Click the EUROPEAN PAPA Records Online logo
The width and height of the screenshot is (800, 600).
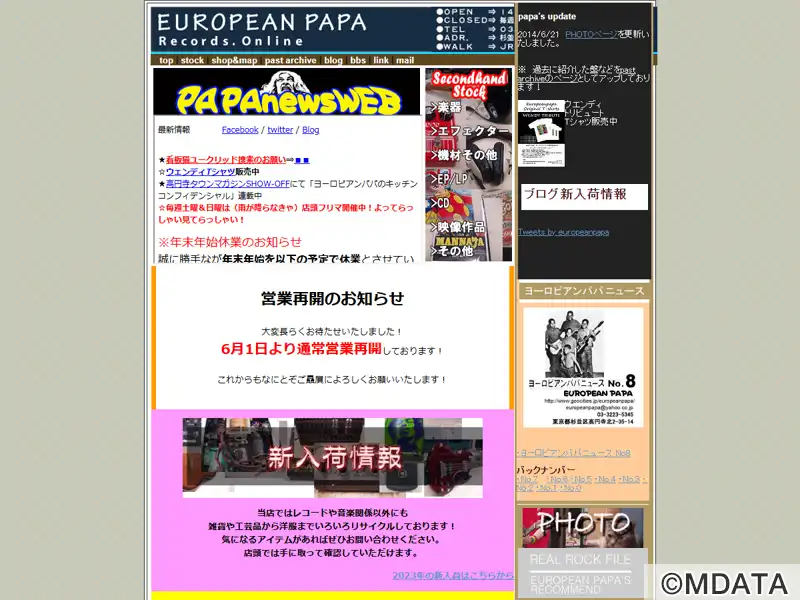(x=262, y=30)
